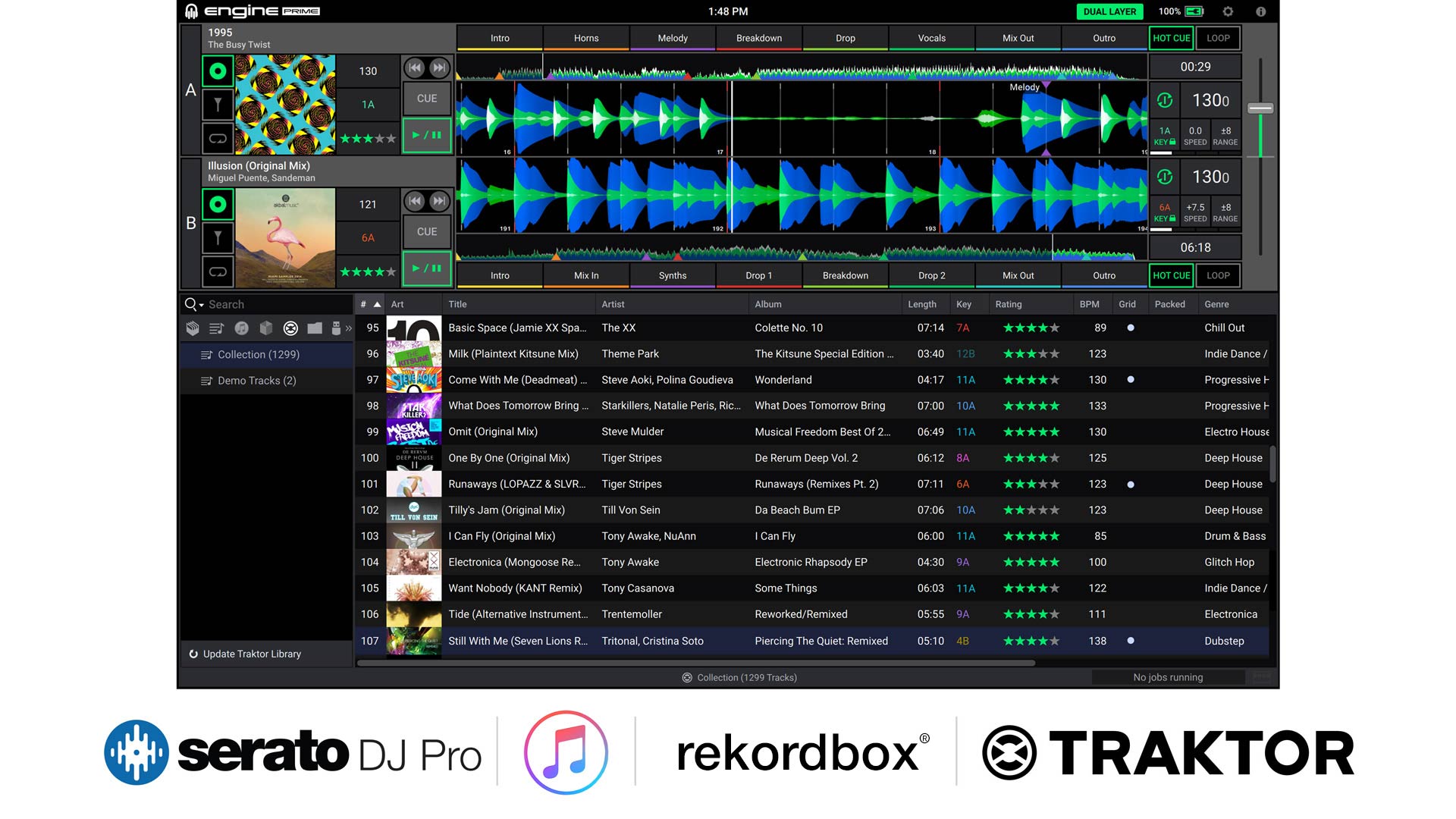Screen dimensions: 1456x819
Task: Set rating stars for Tilly's Jam
Action: point(1031,510)
